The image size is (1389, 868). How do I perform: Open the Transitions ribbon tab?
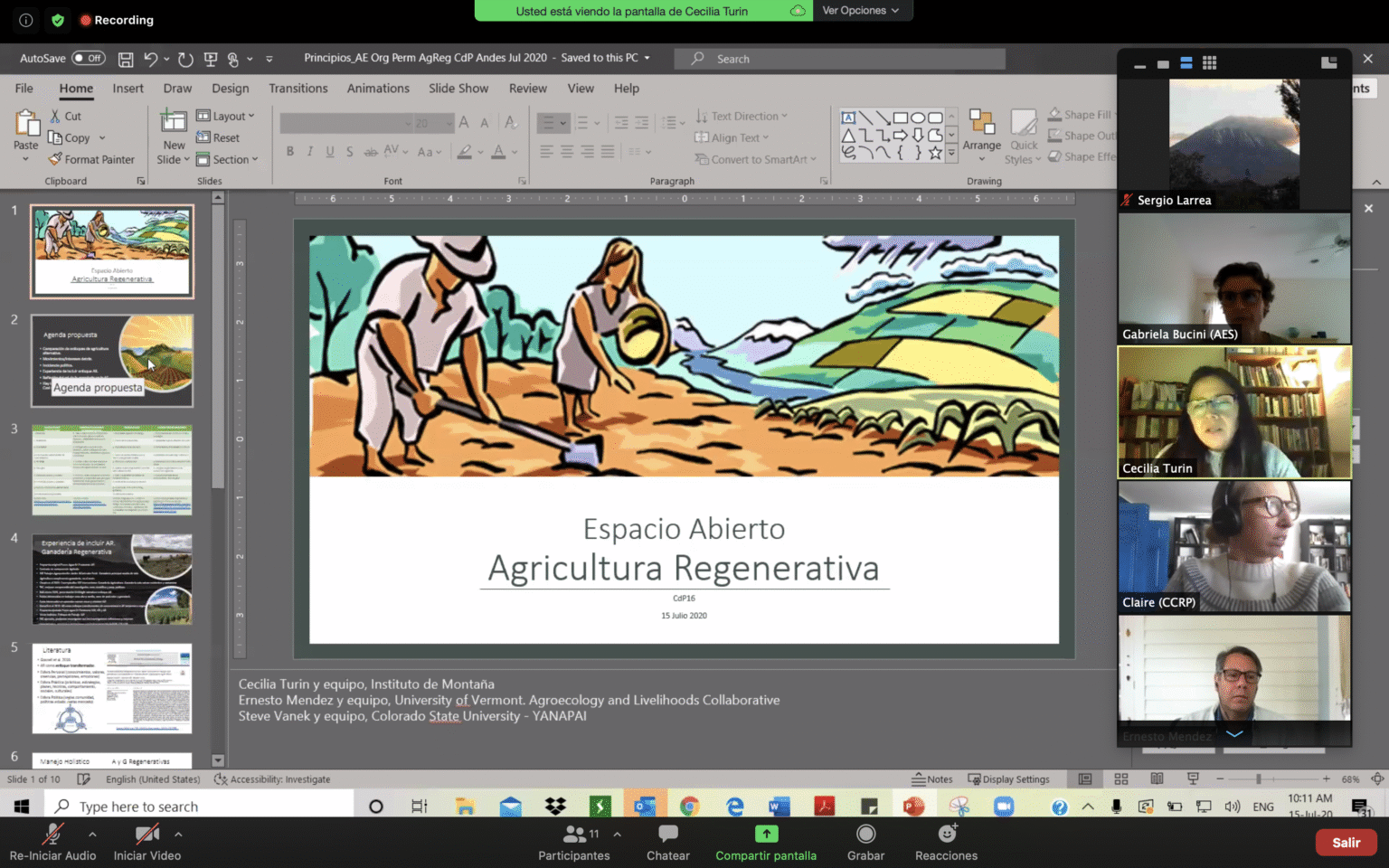coord(298,89)
